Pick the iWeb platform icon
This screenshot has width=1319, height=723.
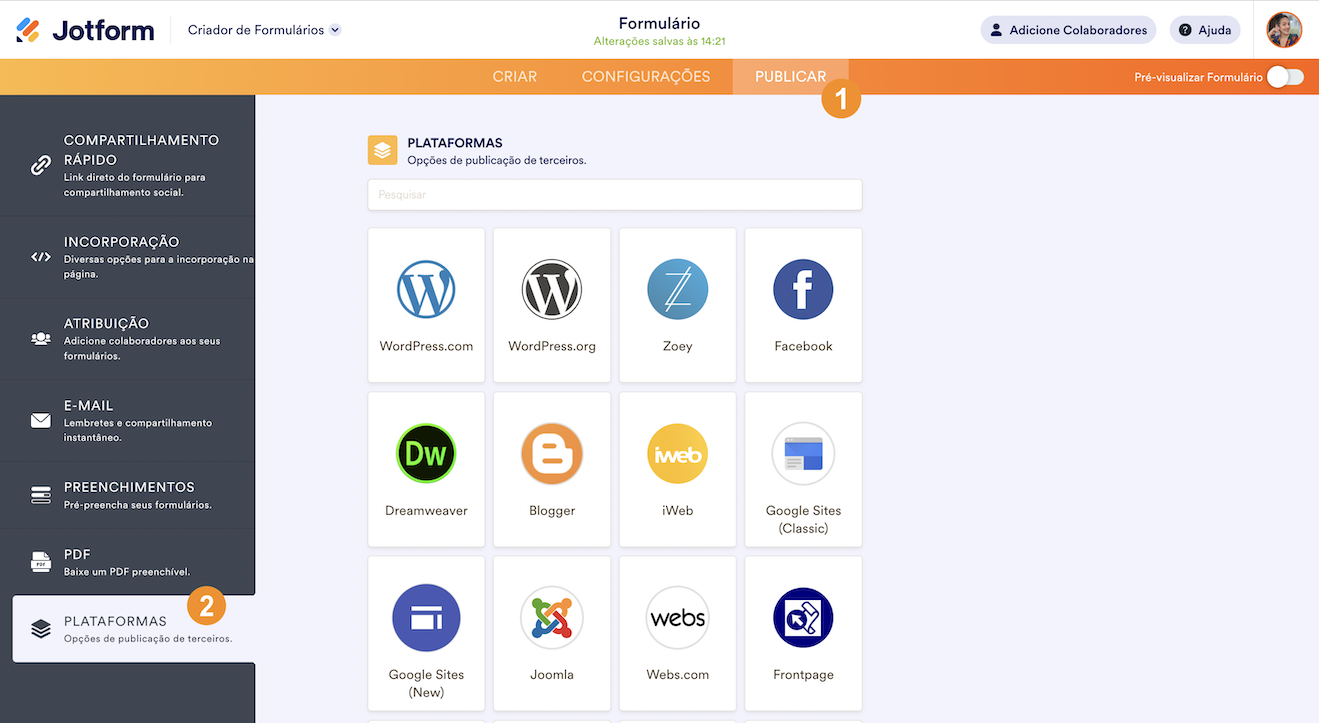tap(678, 454)
